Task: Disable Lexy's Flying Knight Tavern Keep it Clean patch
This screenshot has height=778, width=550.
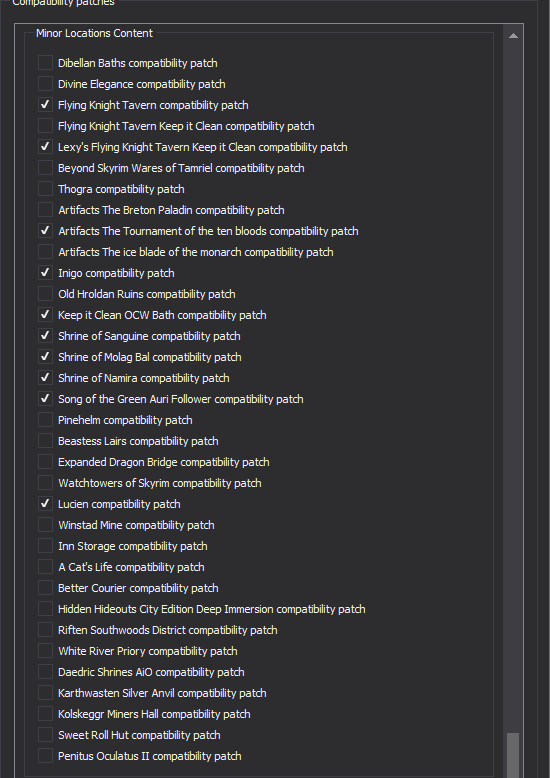Action: tap(45, 147)
